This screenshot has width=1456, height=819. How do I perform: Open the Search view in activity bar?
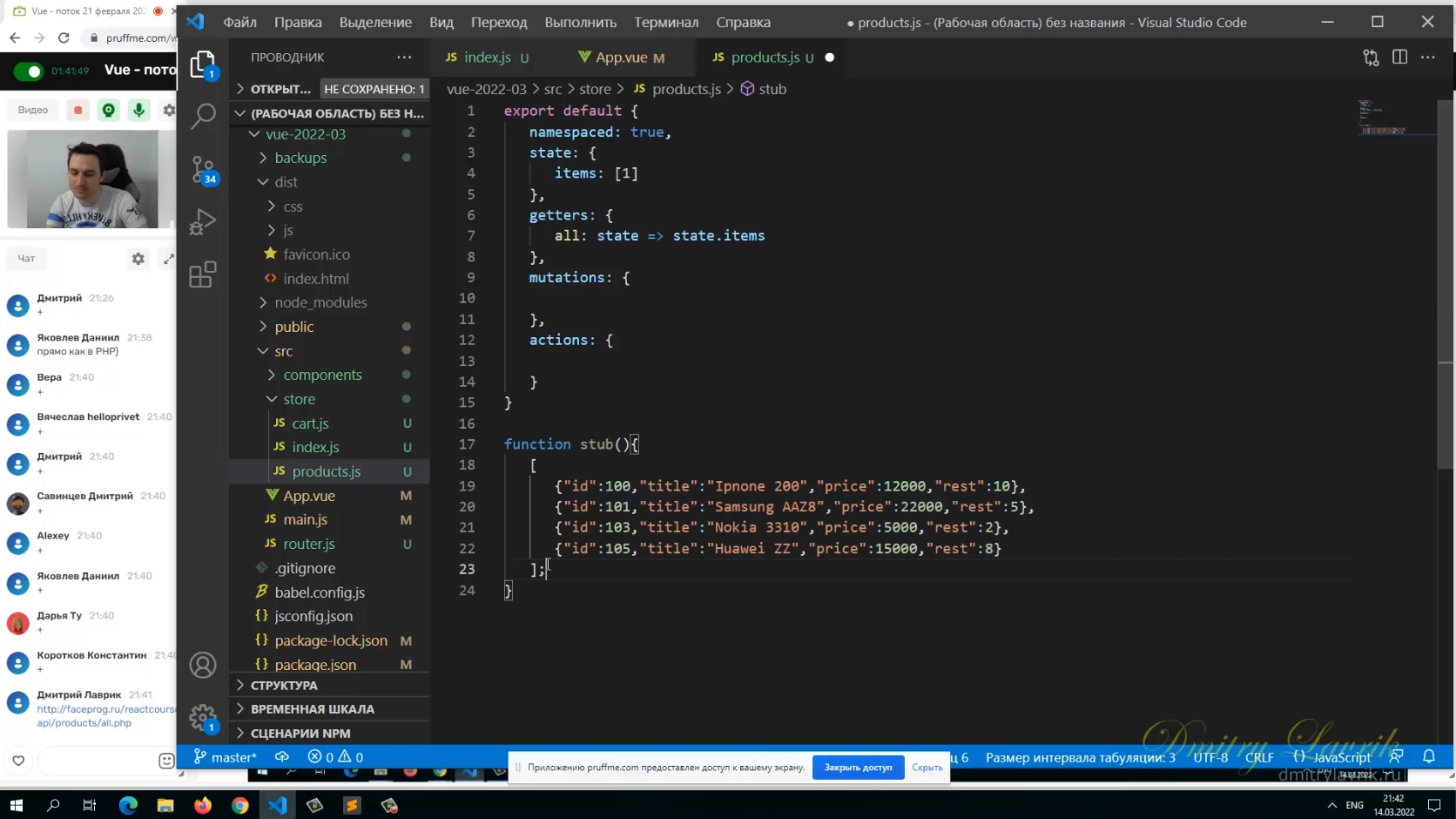203,115
